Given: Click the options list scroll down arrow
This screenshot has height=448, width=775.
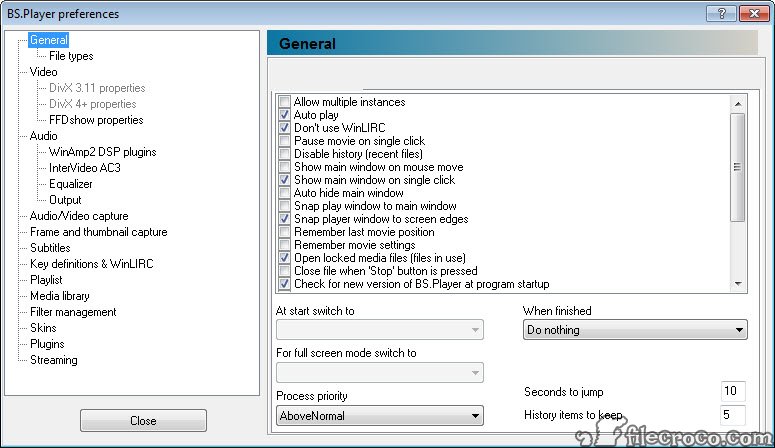Looking at the screenshot, I should 737,284.
